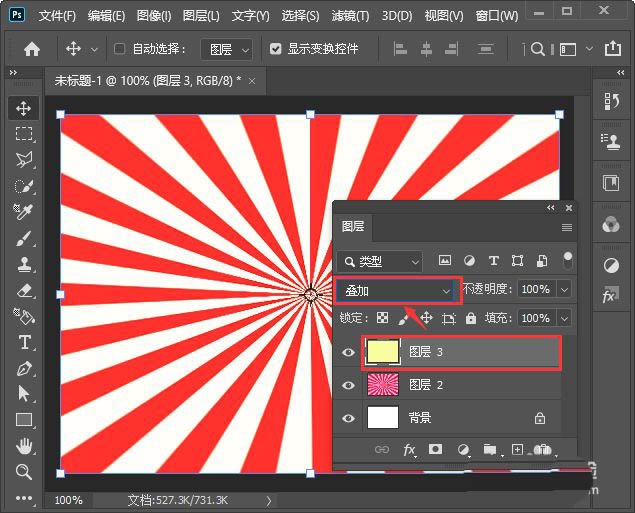
Task: Select the Eyedropper tool
Action: click(x=23, y=212)
